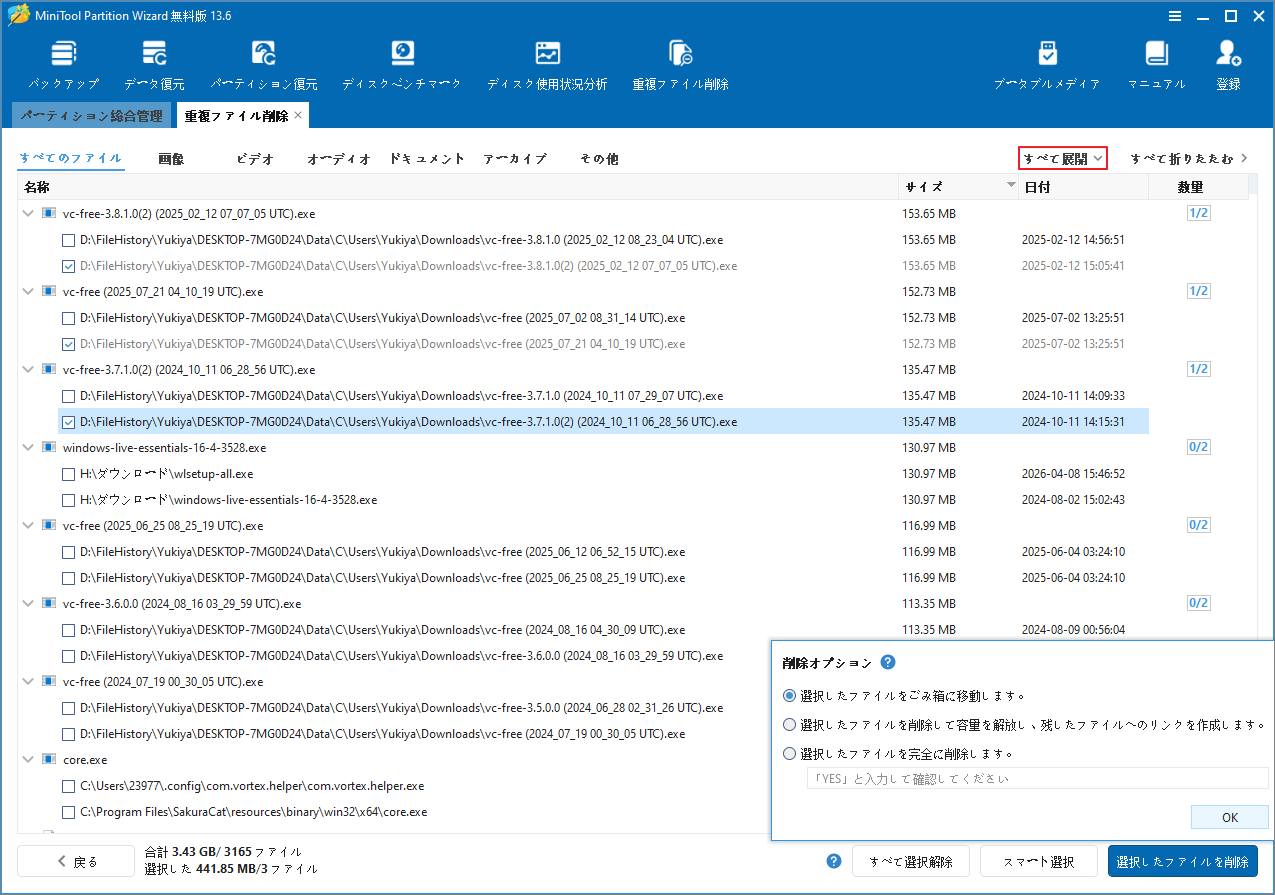The height and width of the screenshot is (895, 1275).
Task: Check the vc-free-3.8.1.0 (2025_02_12 08_23_04 UTC).exe file
Action: click(68, 239)
